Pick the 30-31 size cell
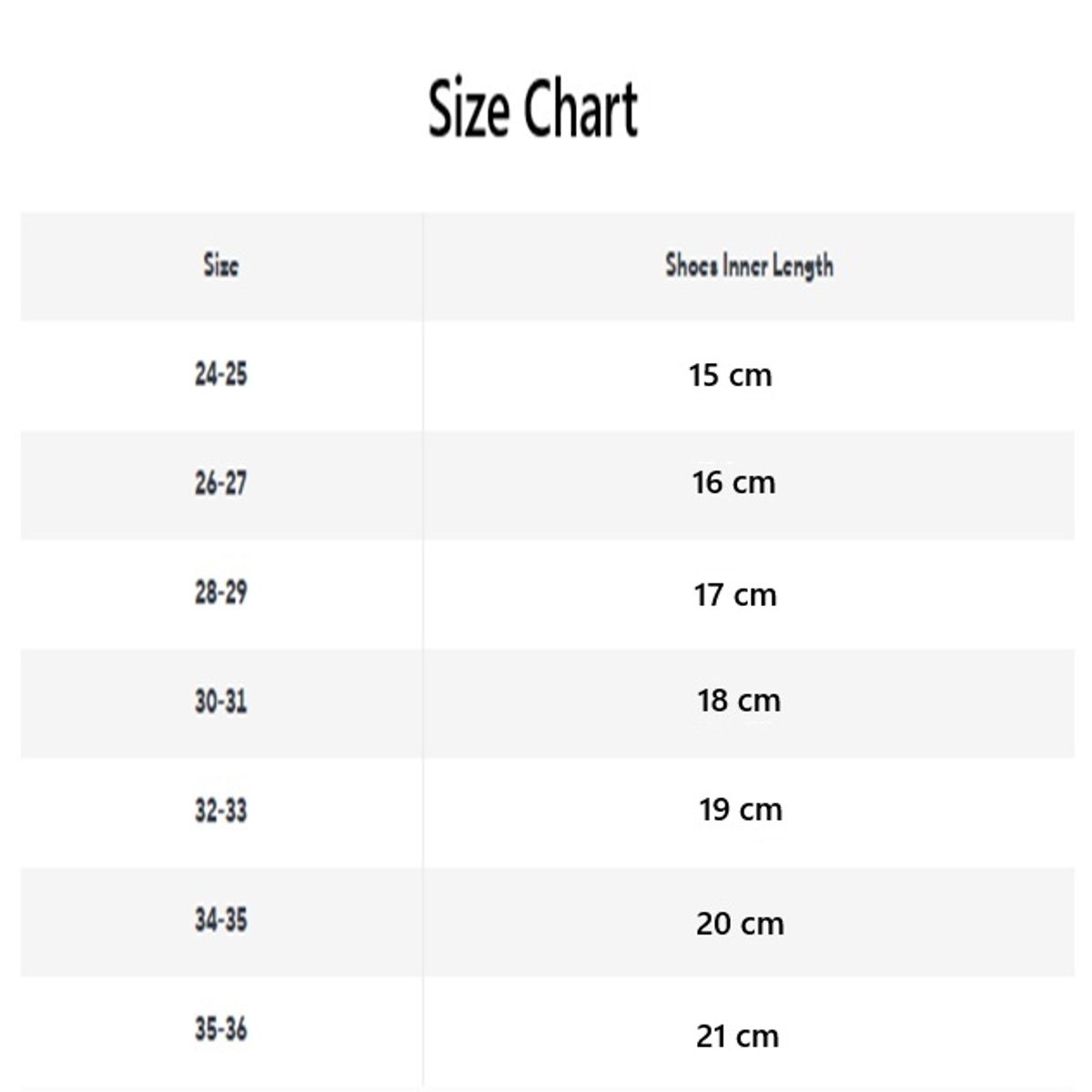 click(221, 702)
